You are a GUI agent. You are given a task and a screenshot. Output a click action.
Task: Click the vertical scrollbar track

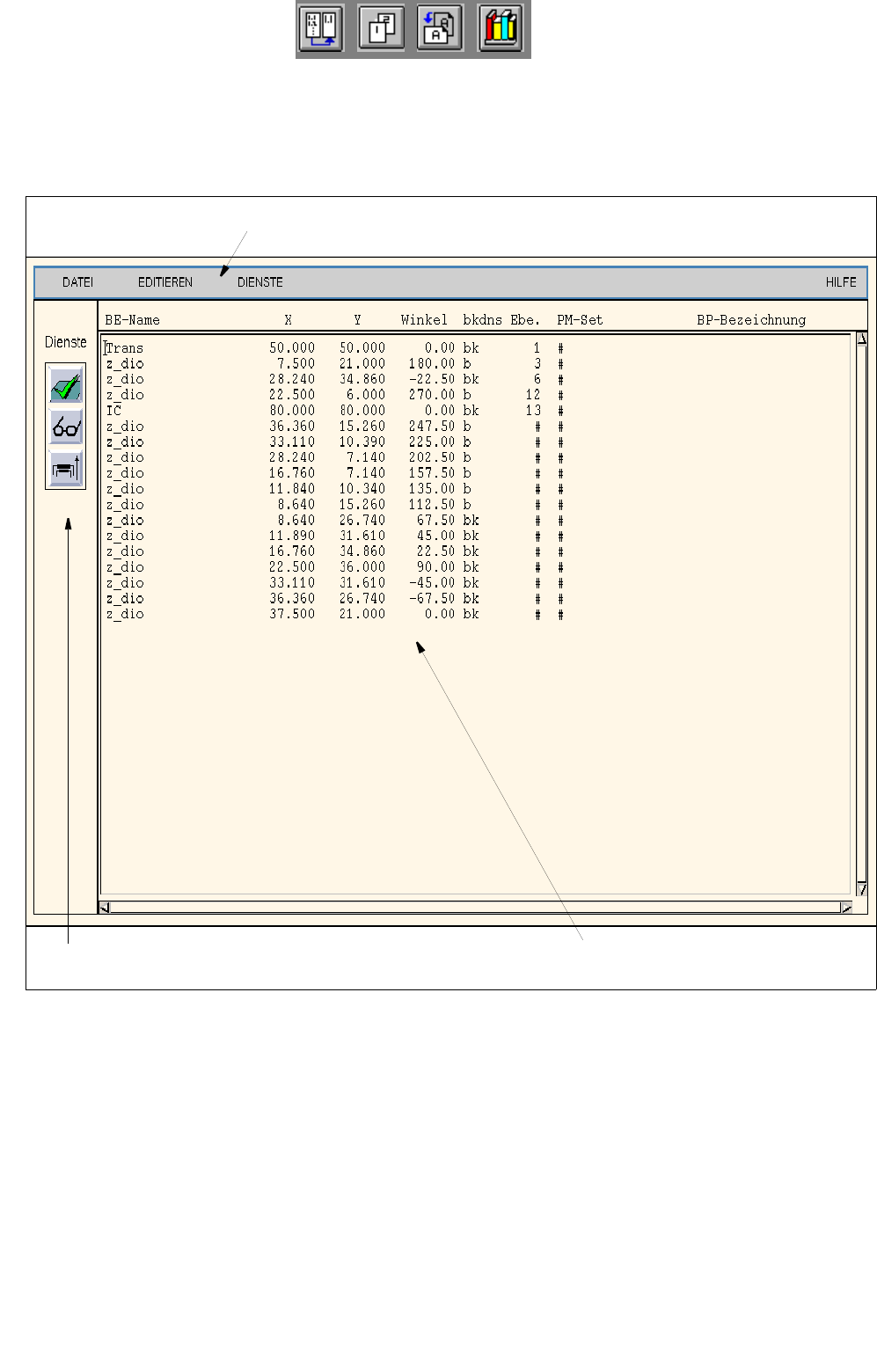click(862, 614)
